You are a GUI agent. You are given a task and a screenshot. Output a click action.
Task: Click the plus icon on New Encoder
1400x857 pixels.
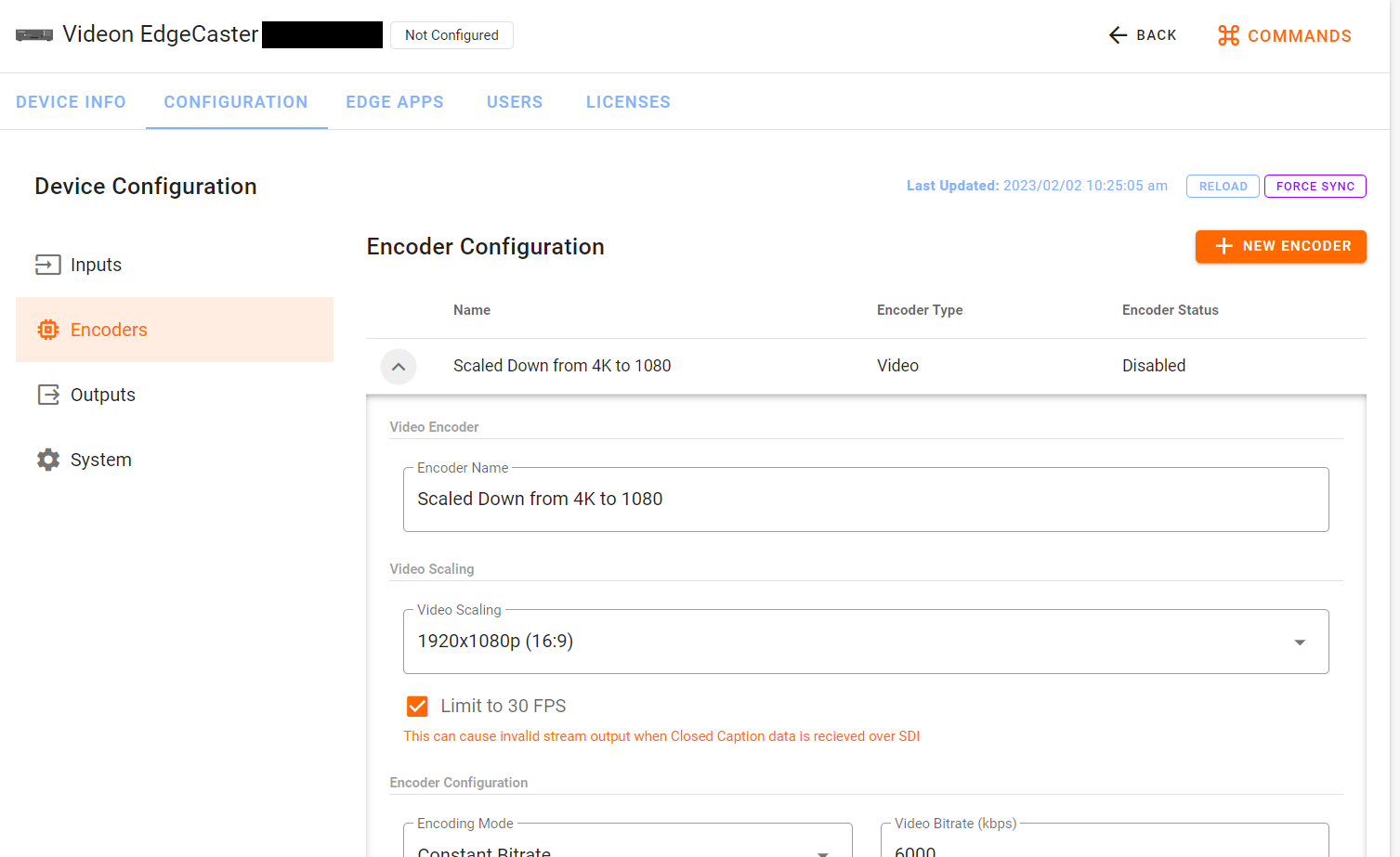point(1223,246)
